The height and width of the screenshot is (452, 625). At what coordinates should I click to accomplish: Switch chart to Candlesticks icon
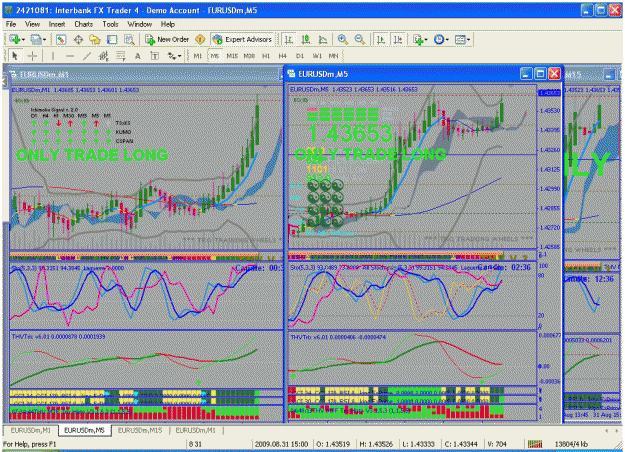tap(306, 39)
